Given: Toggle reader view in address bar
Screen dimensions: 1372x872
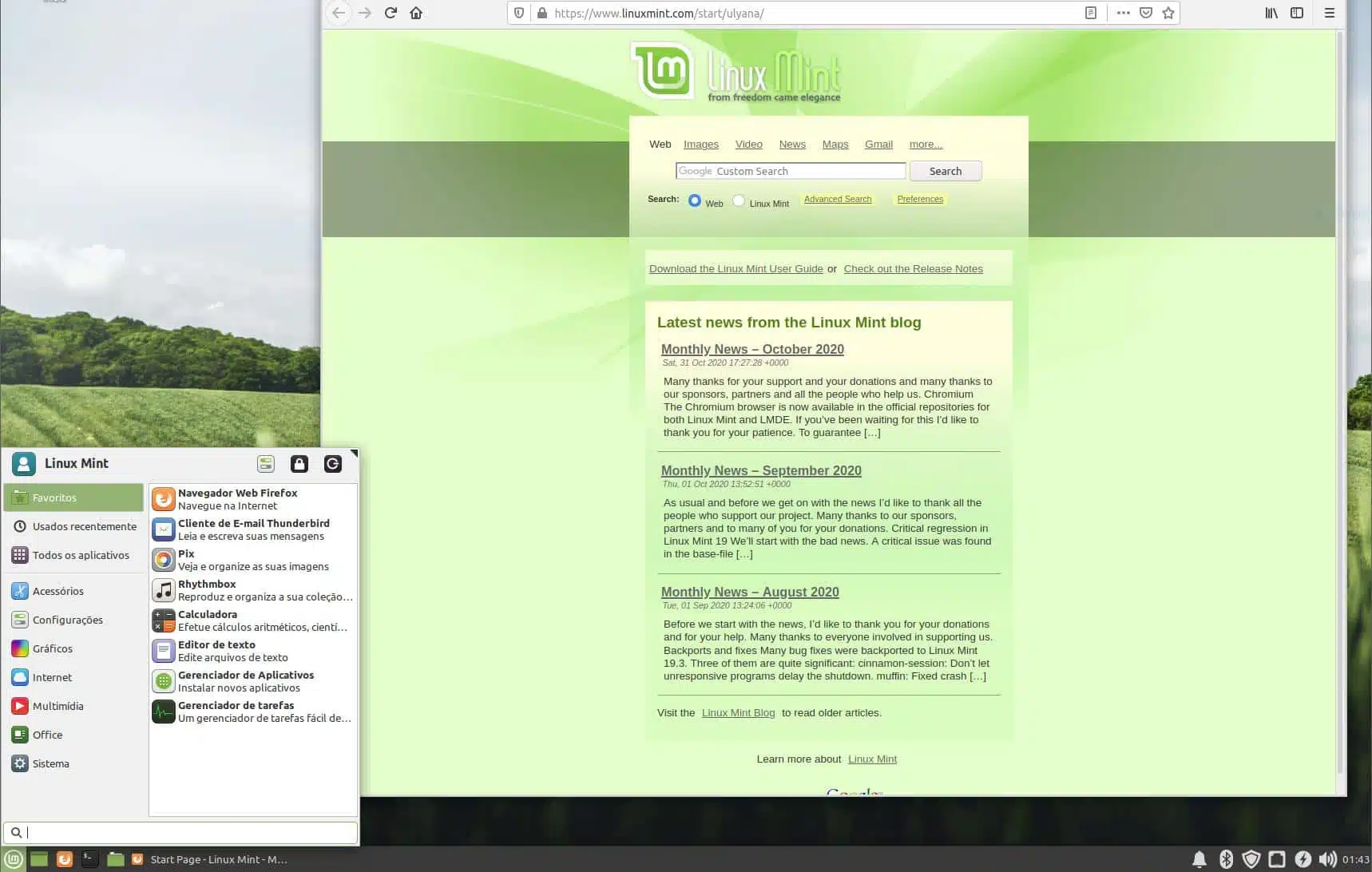Looking at the screenshot, I should tap(1090, 13).
